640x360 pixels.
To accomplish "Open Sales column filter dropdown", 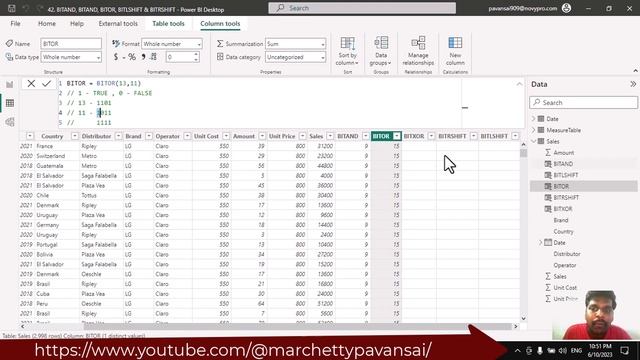I will tap(330, 136).
